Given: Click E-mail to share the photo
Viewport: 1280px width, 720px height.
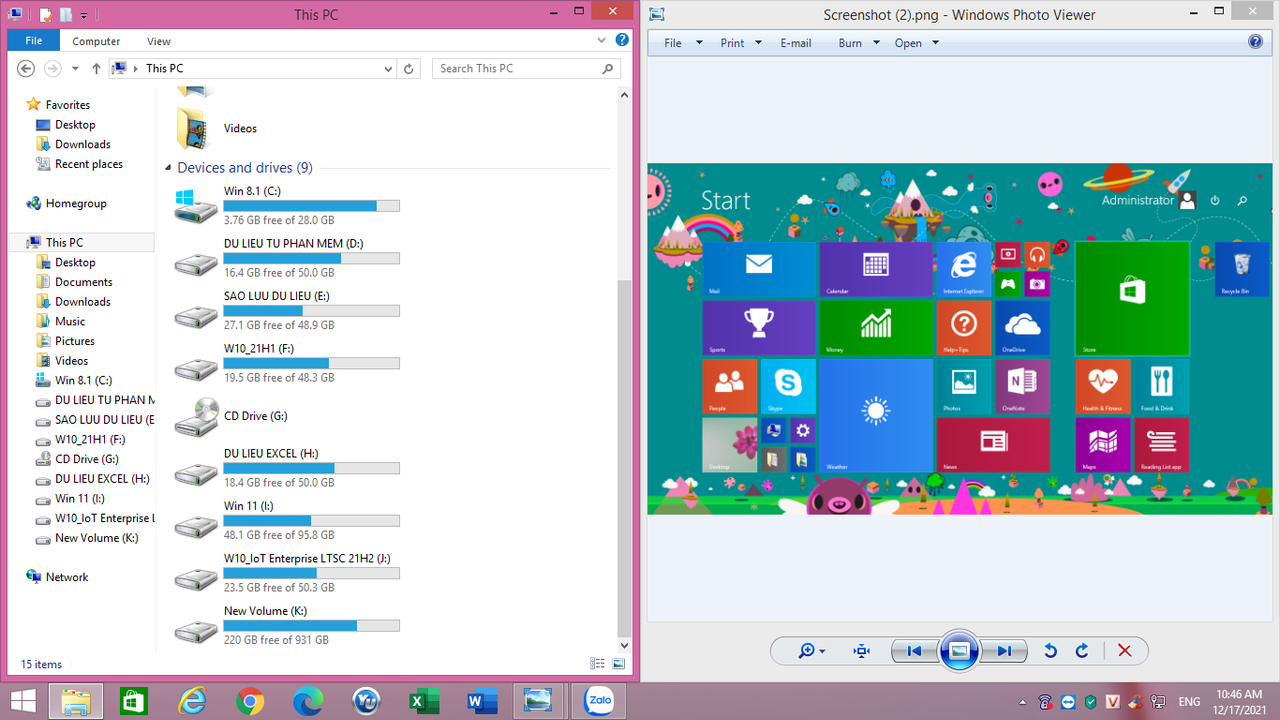Looking at the screenshot, I should (x=795, y=43).
